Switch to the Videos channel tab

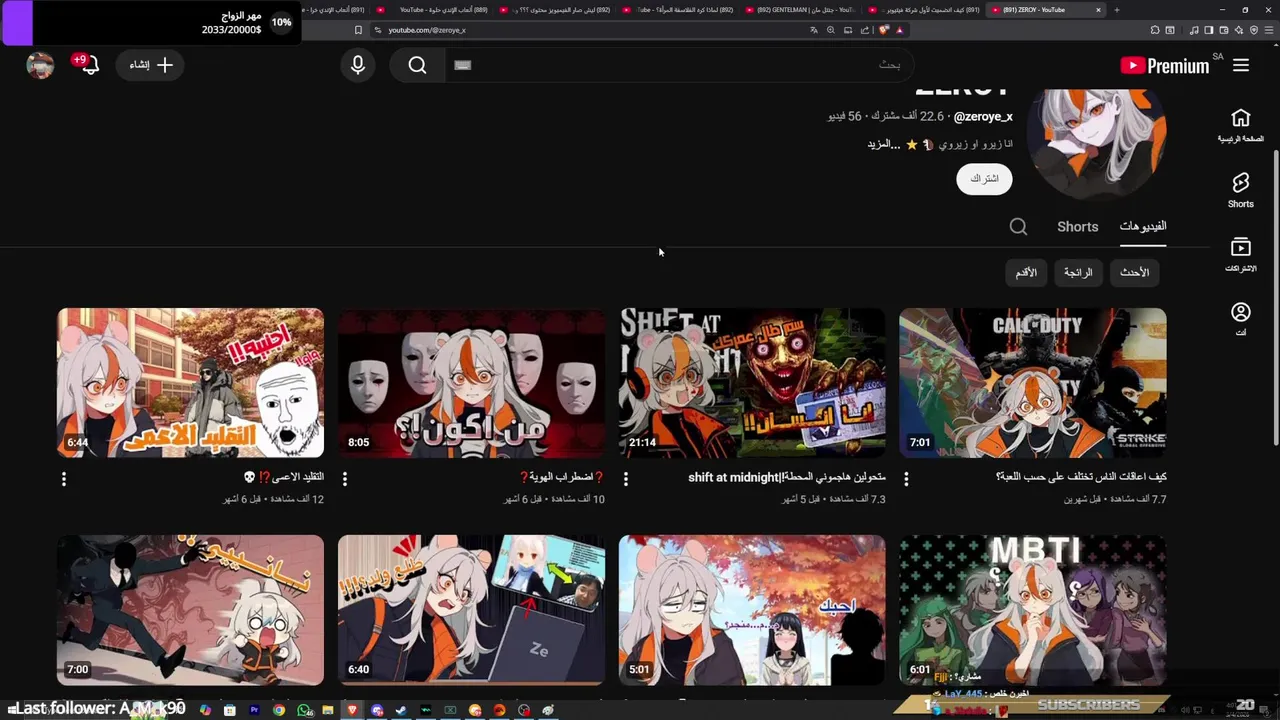point(1143,227)
